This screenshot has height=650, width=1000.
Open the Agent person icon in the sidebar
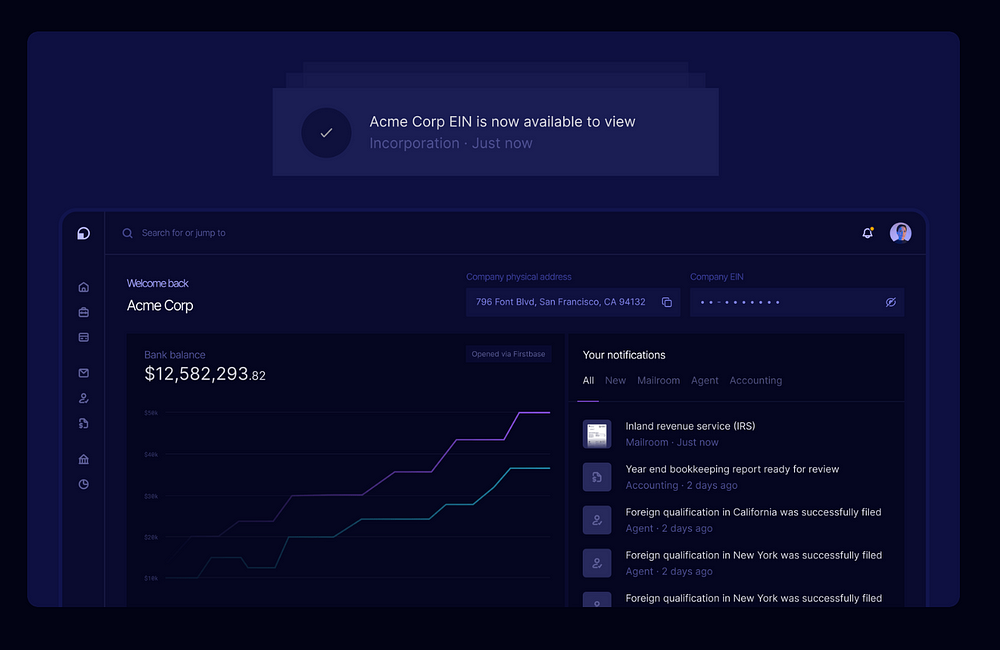[84, 398]
